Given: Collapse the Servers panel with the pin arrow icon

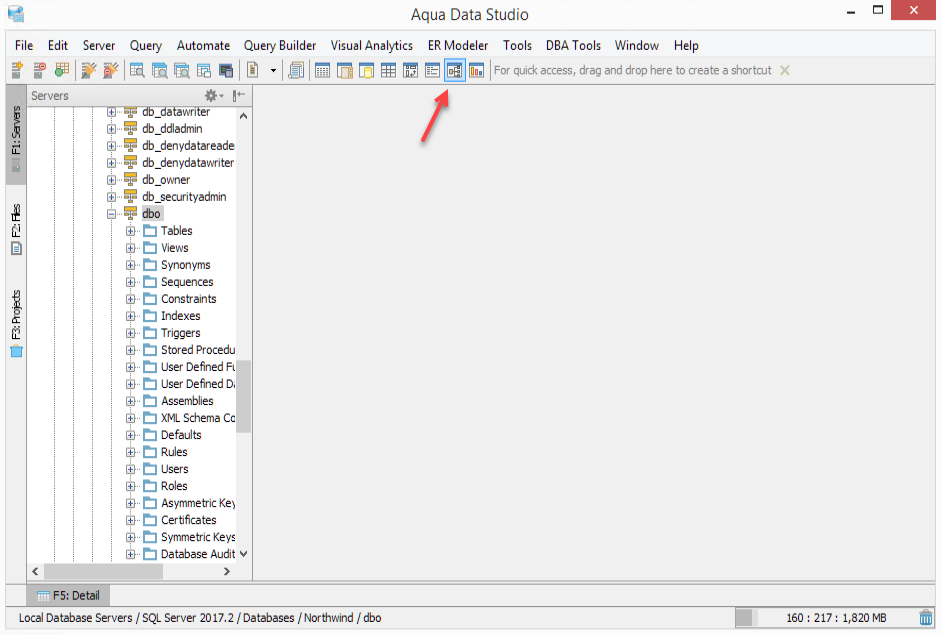Looking at the screenshot, I should (239, 95).
